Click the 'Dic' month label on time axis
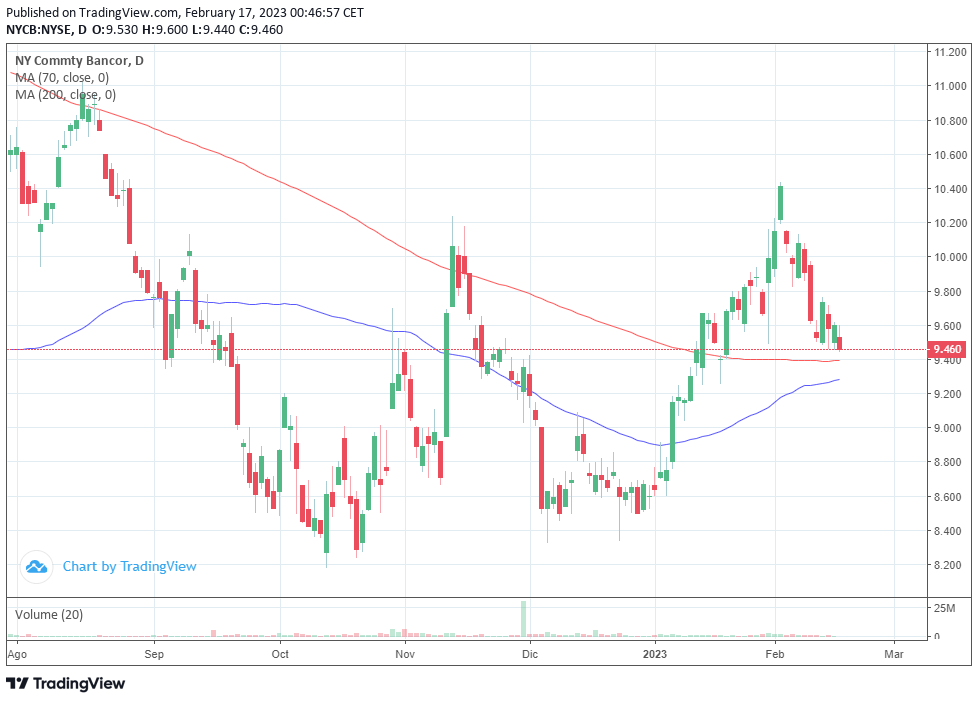 tap(530, 654)
